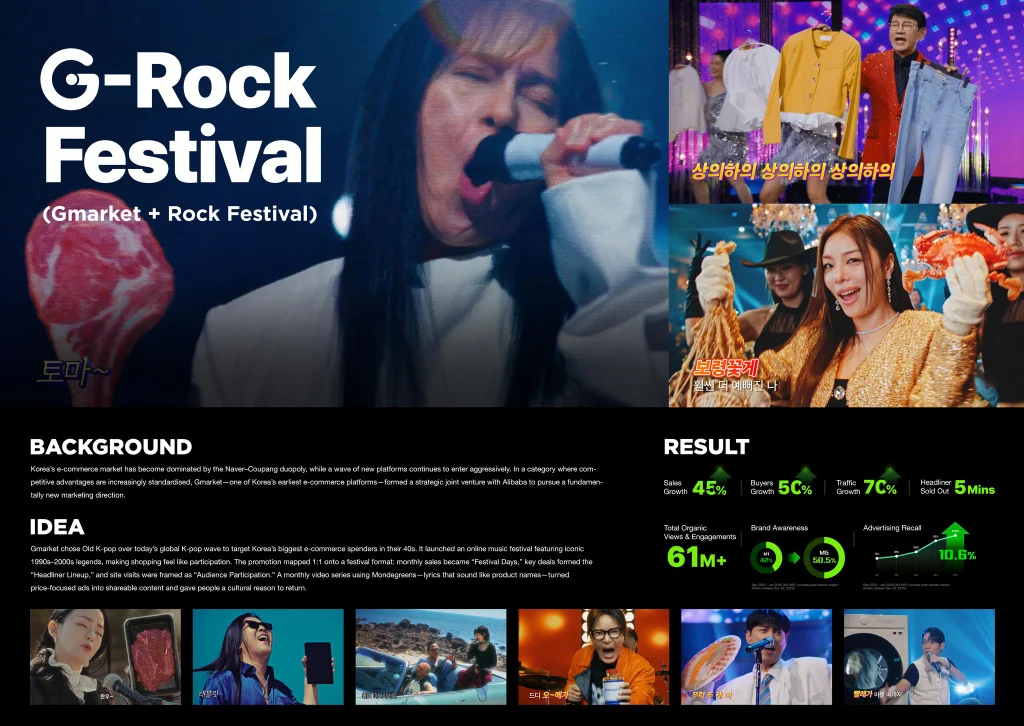Click the 50.5% brand awareness donut chart
This screenshot has height=726, width=1024.
(x=824, y=558)
